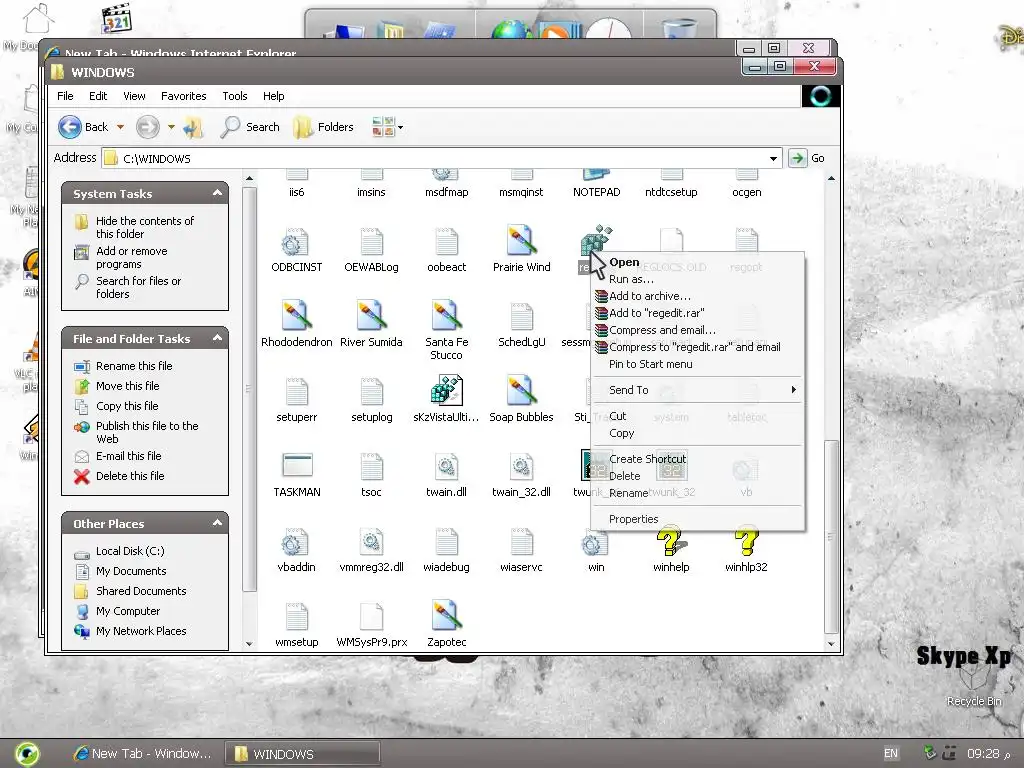The height and width of the screenshot is (768, 1024).
Task: Open the Forward button history dropdown
Action: (171, 127)
